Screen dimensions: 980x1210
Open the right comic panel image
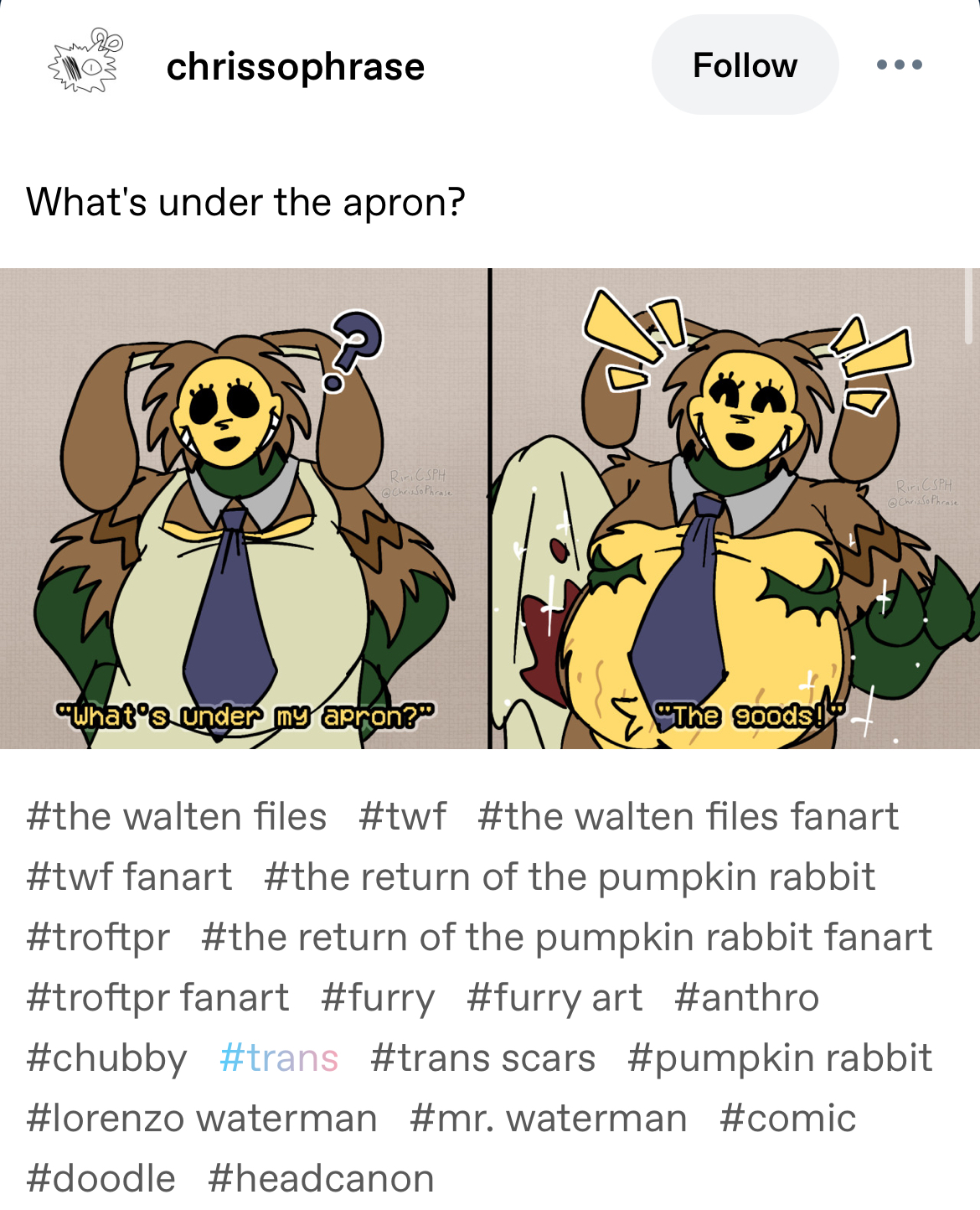(735, 509)
